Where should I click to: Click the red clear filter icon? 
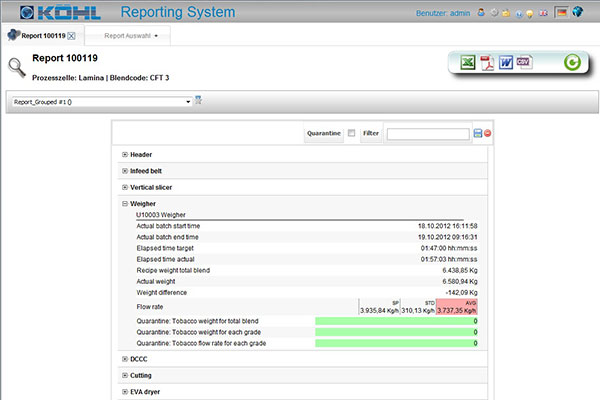(488, 134)
